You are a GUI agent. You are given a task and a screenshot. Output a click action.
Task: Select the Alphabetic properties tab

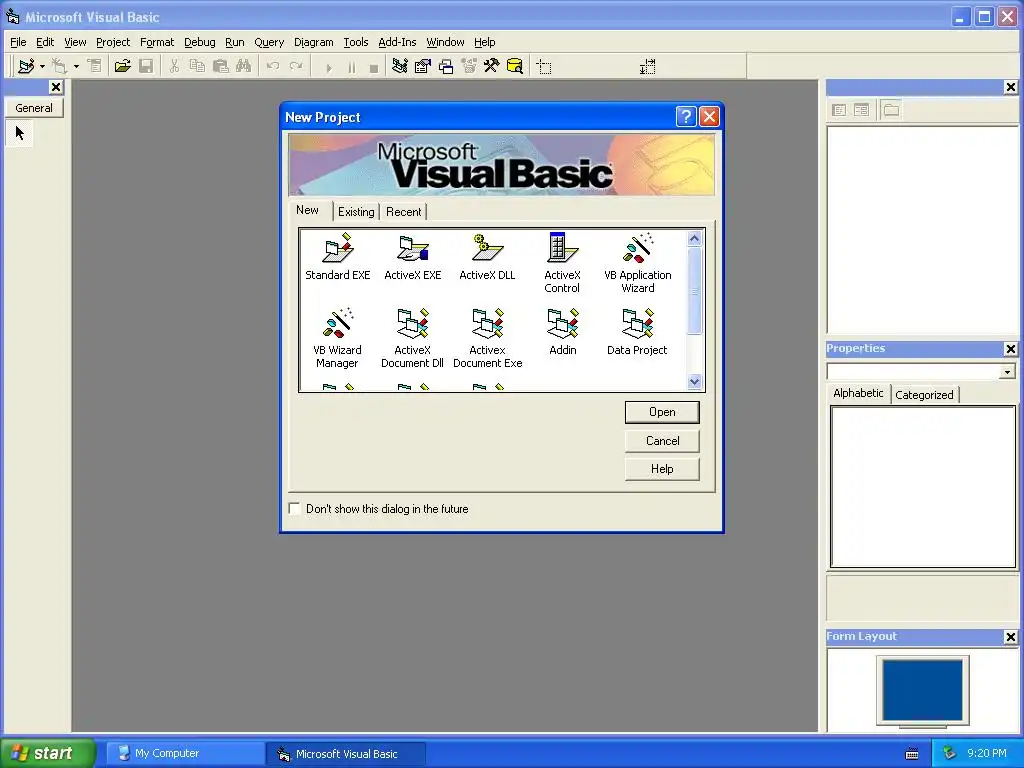[x=858, y=393]
